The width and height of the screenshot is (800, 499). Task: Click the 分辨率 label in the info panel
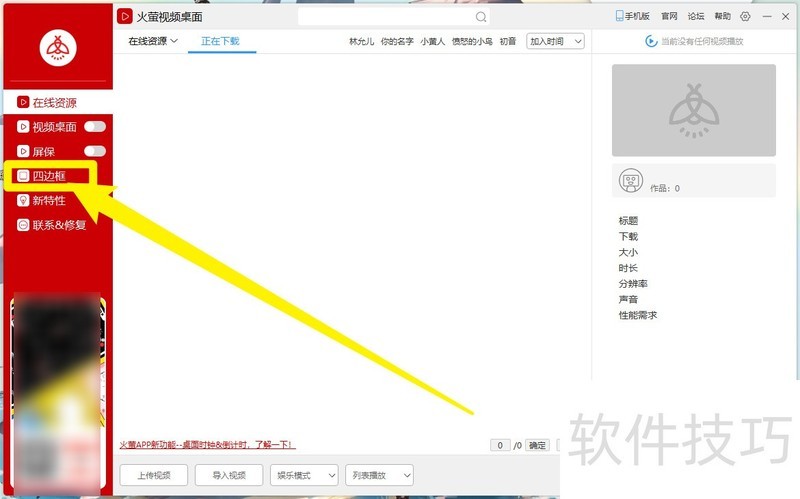pos(633,284)
